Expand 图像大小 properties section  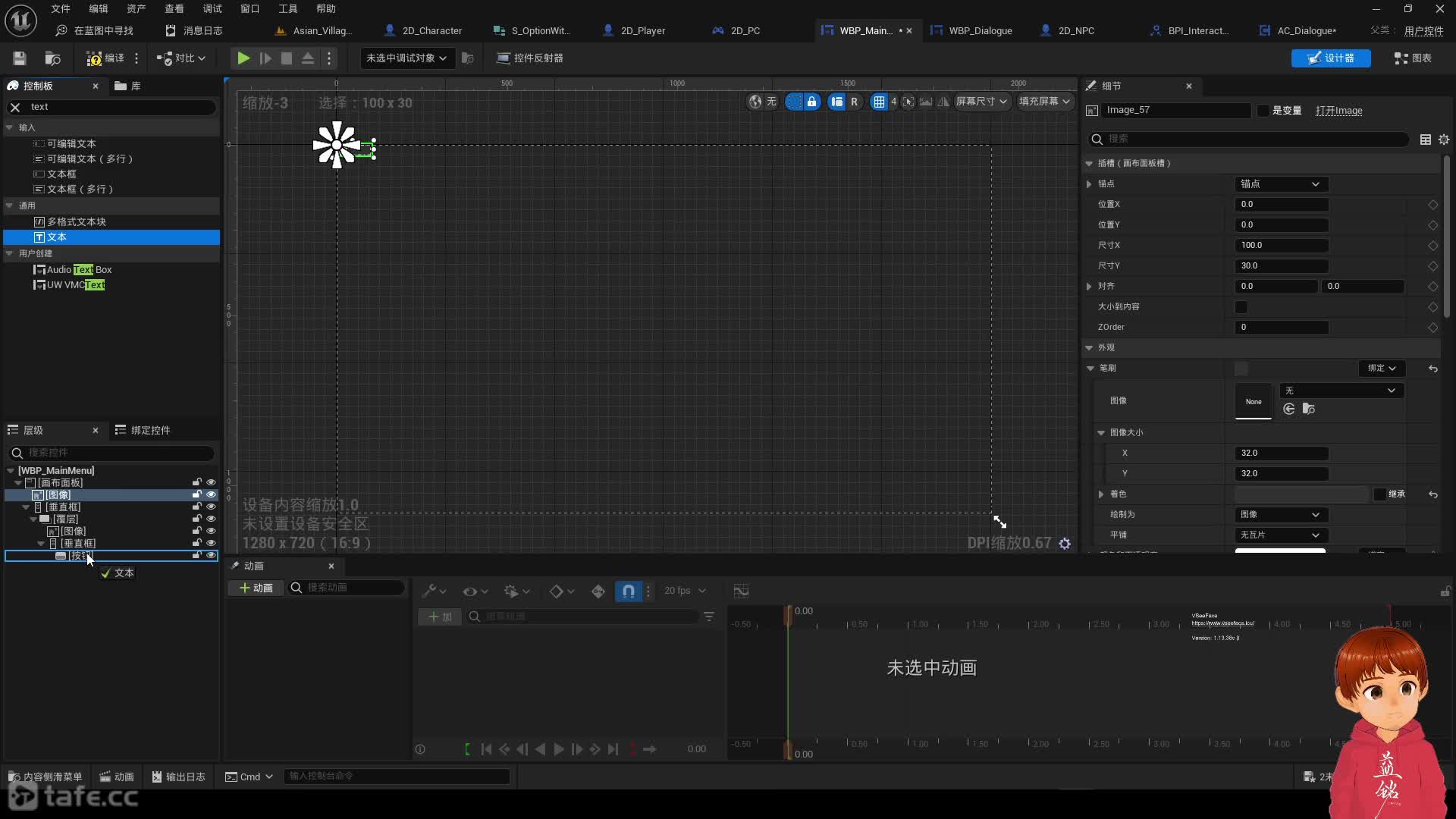1100,432
